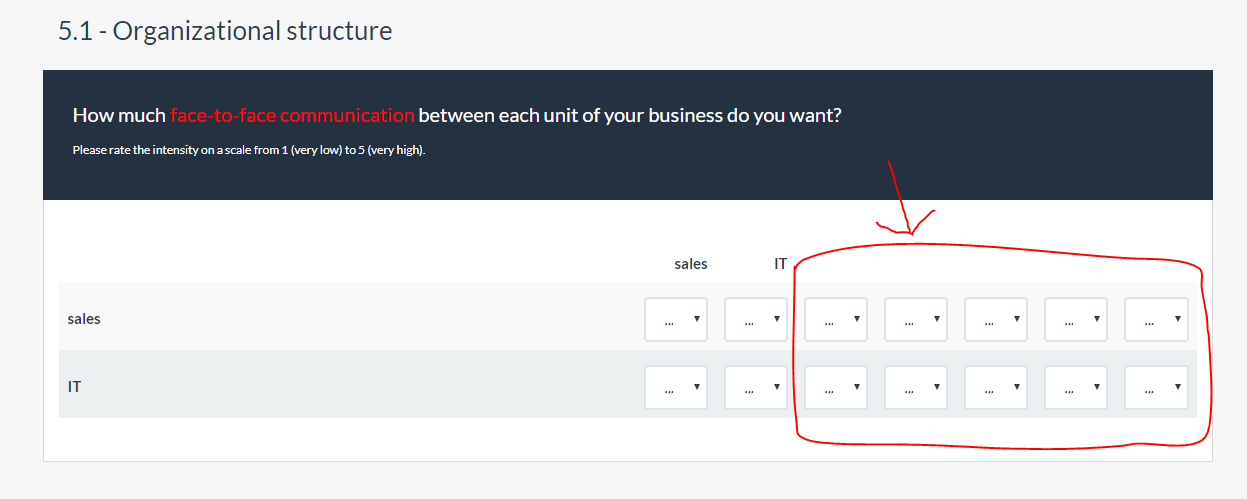The image size is (1247, 499).
Task: Open fourth dropdown in the IT row
Action: (x=916, y=386)
